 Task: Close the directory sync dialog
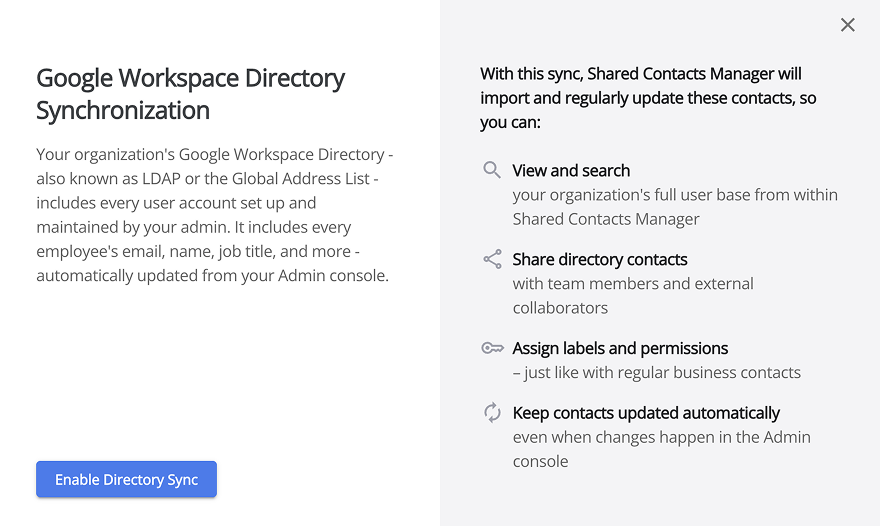coord(848,25)
